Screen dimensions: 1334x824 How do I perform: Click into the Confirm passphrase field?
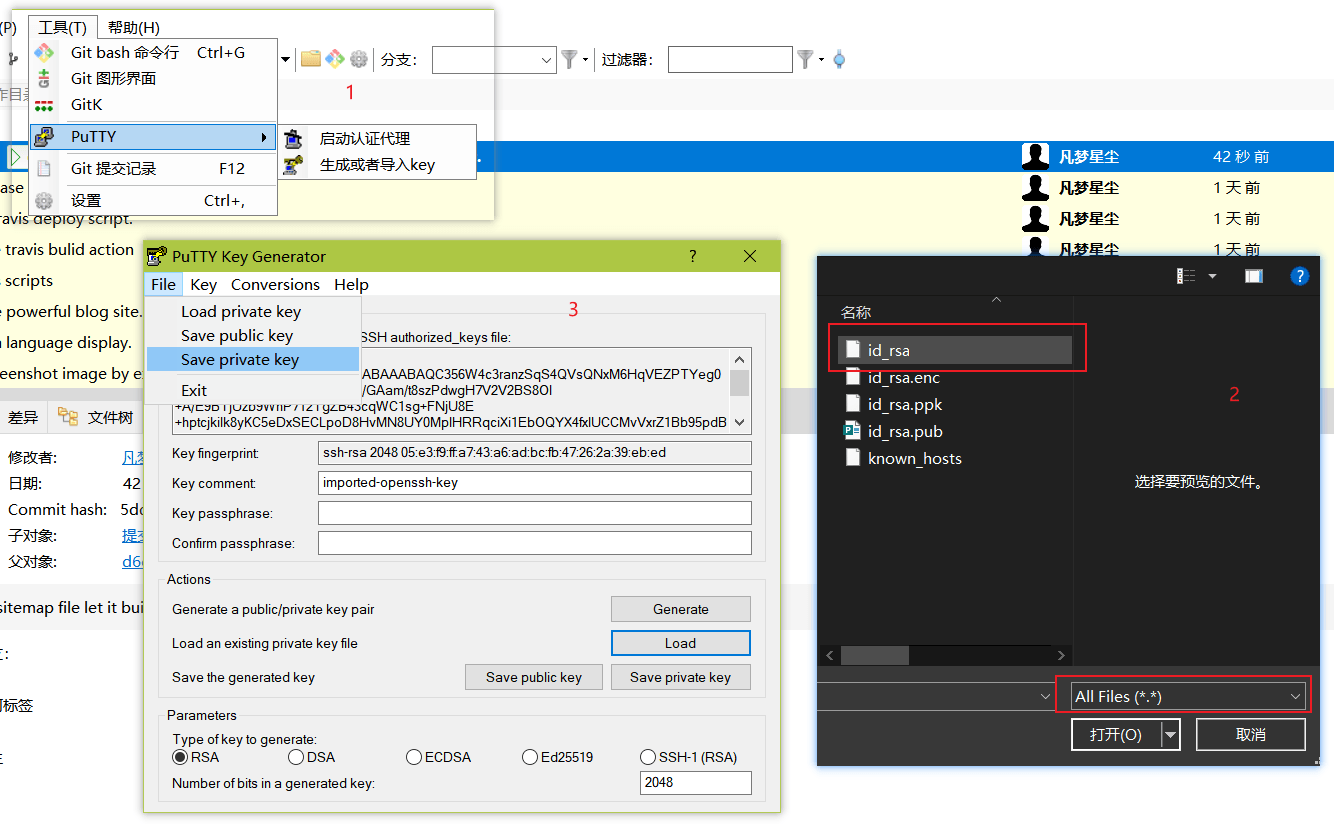pos(534,543)
